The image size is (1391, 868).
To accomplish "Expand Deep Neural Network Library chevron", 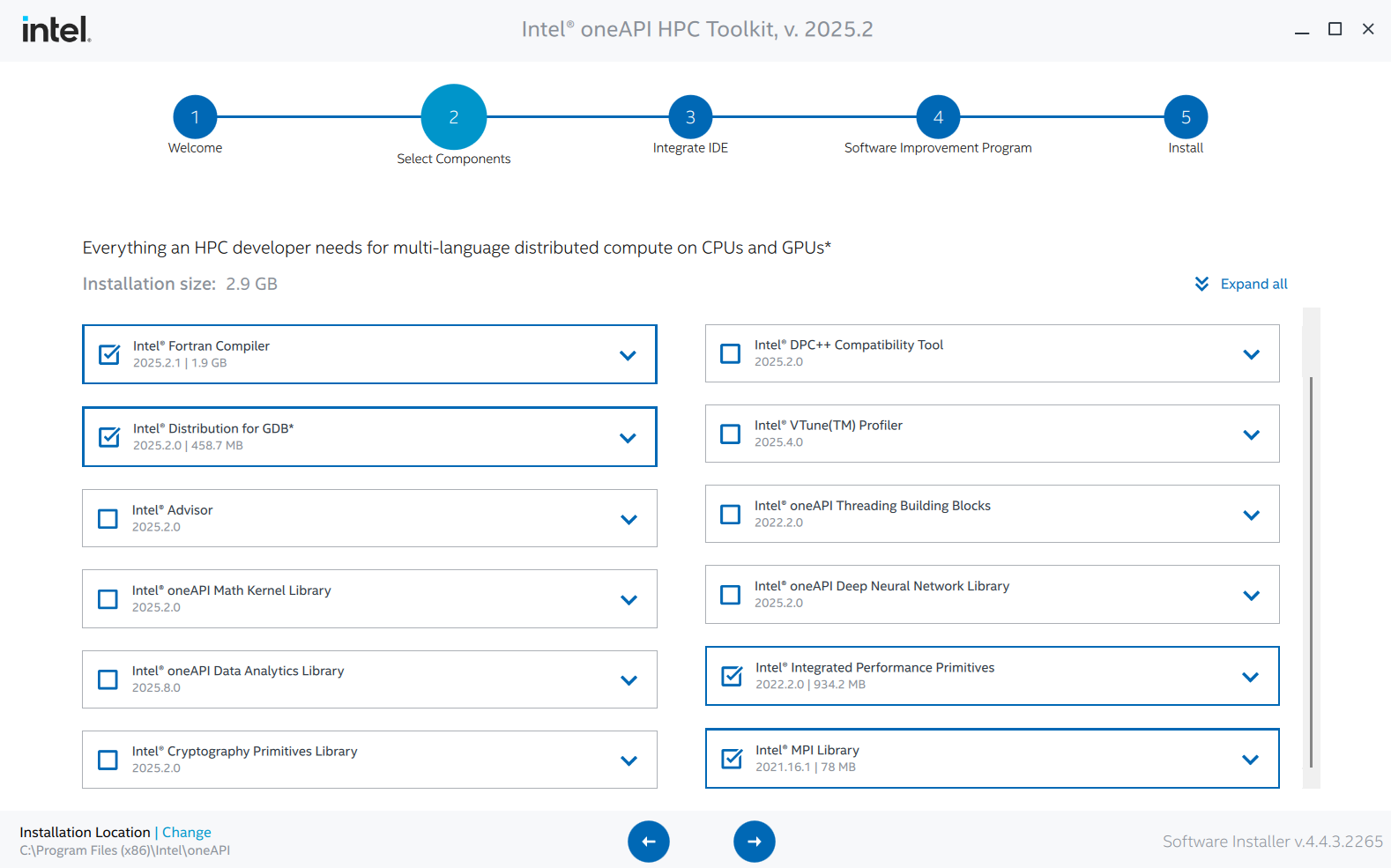I will click(x=1251, y=596).
